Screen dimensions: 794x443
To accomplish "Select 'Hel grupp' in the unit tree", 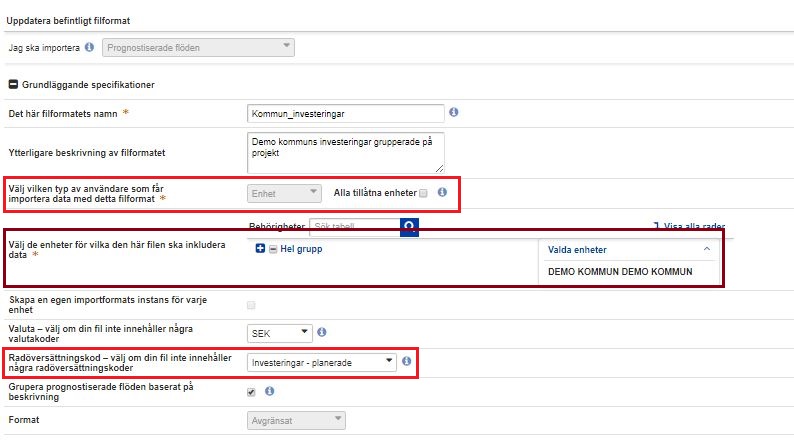I will click(x=301, y=249).
